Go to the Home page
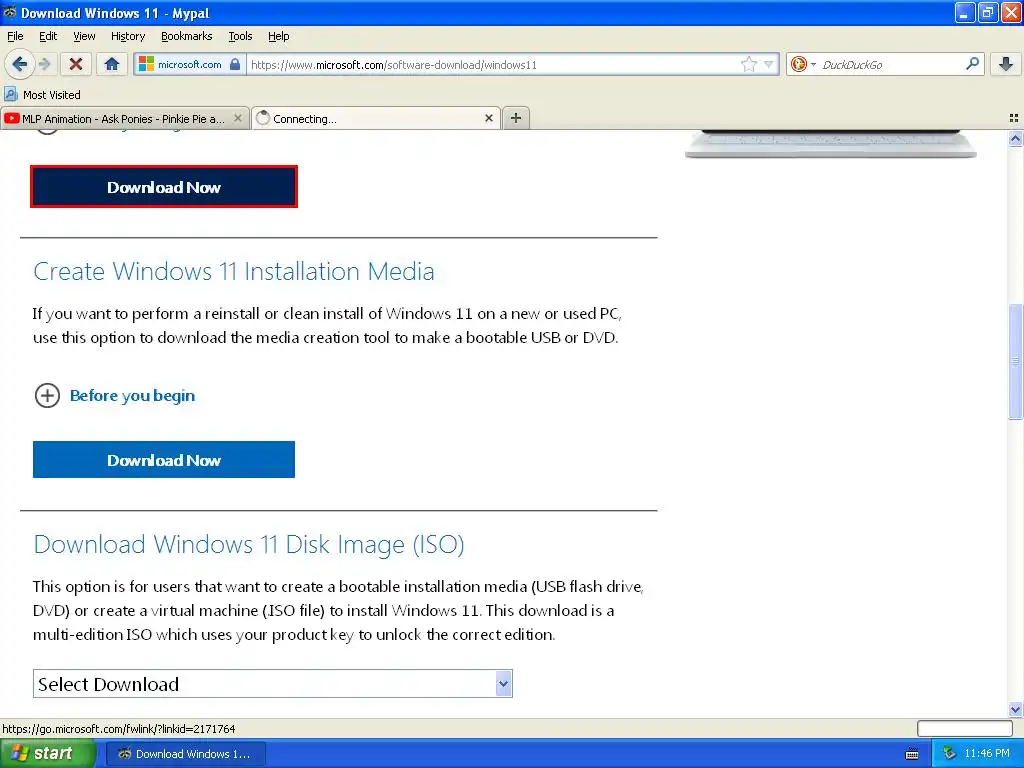 (112, 64)
